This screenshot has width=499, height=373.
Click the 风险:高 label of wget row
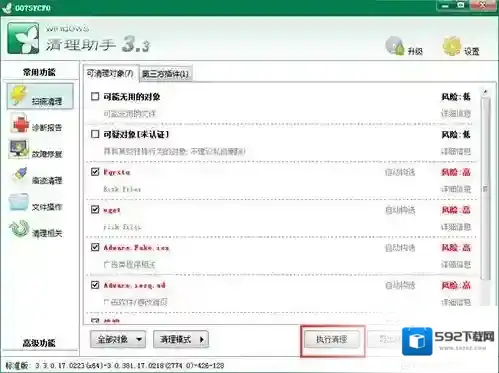[x=456, y=210]
